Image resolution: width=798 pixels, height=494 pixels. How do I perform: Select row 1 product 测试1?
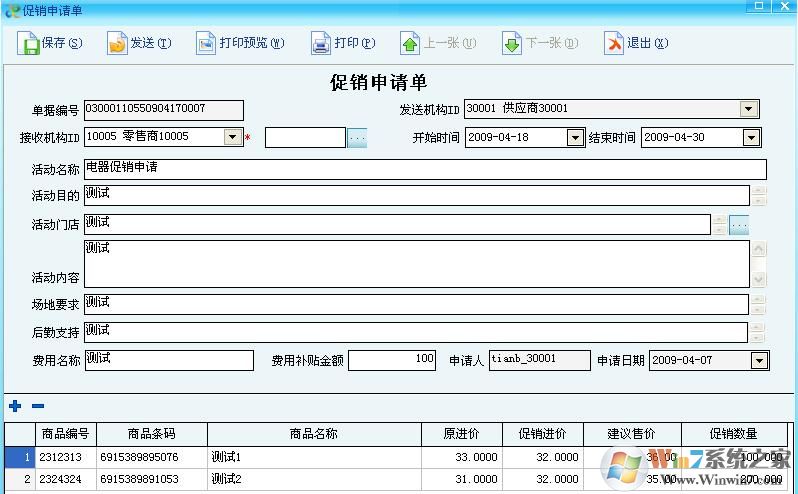coord(313,457)
